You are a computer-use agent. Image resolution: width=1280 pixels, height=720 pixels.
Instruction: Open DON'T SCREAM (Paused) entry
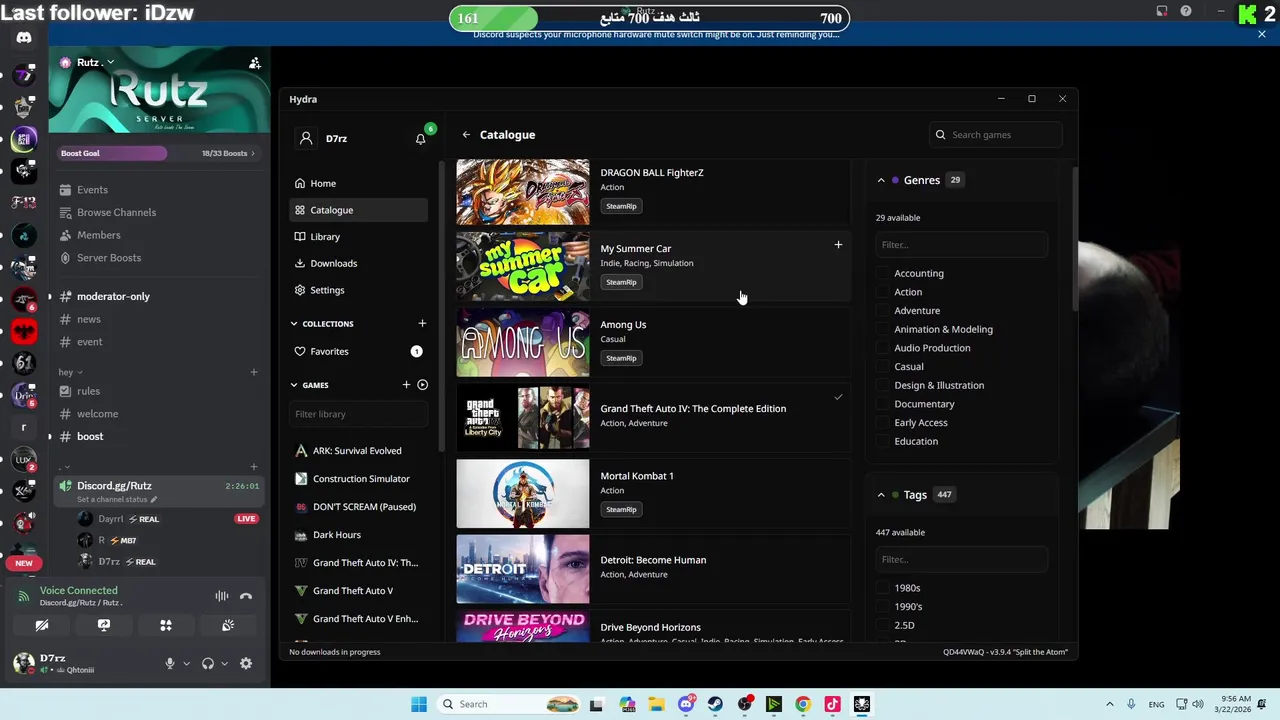click(359, 507)
